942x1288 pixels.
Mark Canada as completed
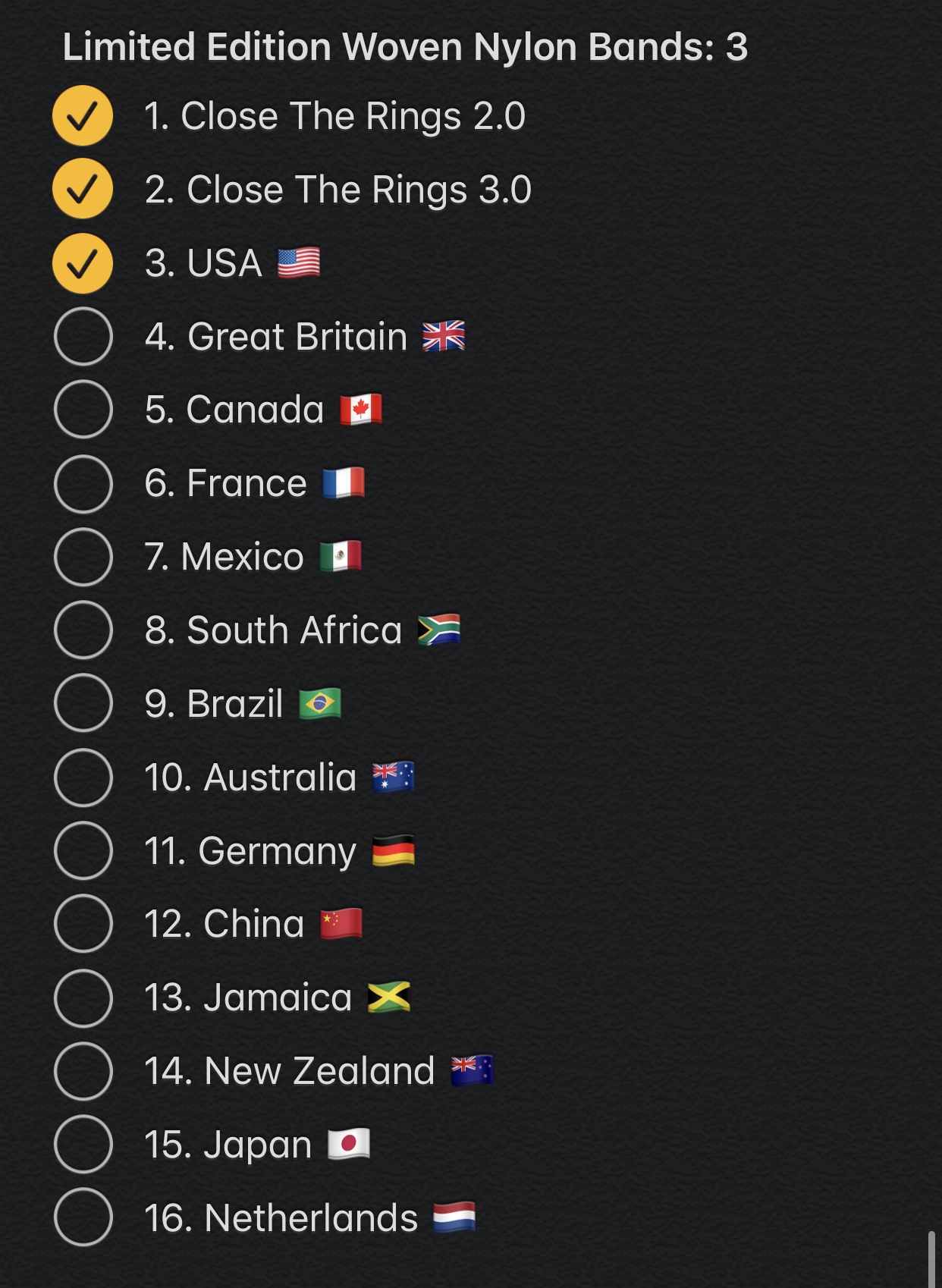point(83,410)
